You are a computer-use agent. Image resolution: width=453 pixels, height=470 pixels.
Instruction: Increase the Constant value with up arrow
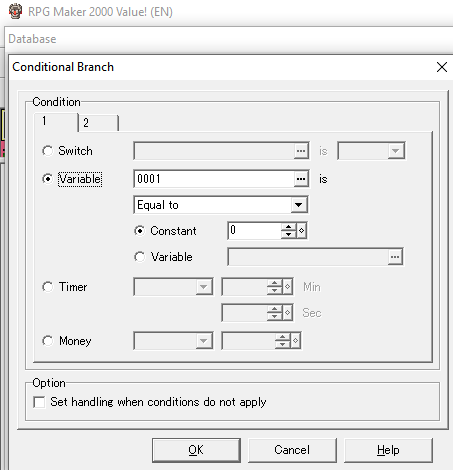(x=288, y=227)
